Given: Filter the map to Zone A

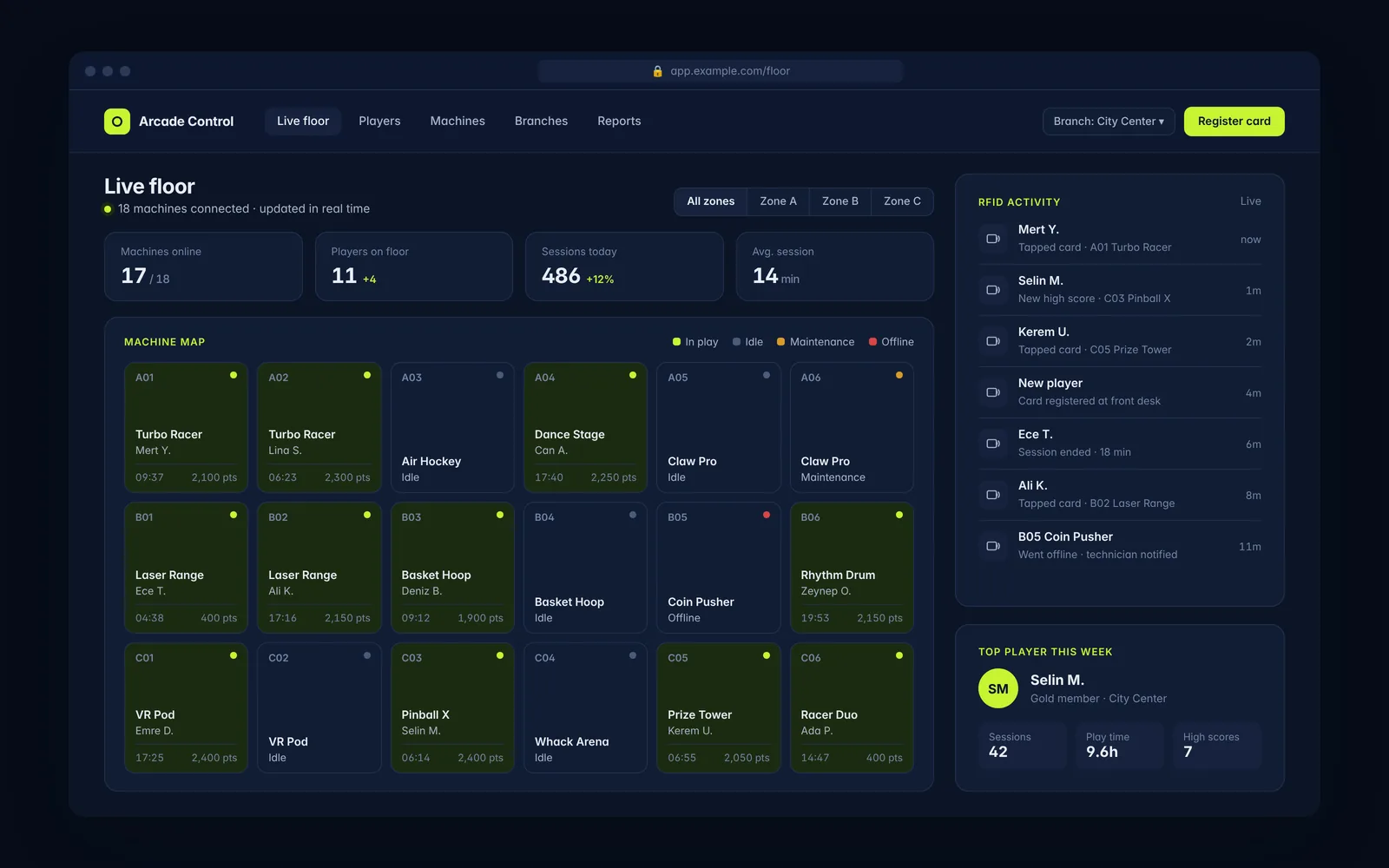Looking at the screenshot, I should point(778,201).
